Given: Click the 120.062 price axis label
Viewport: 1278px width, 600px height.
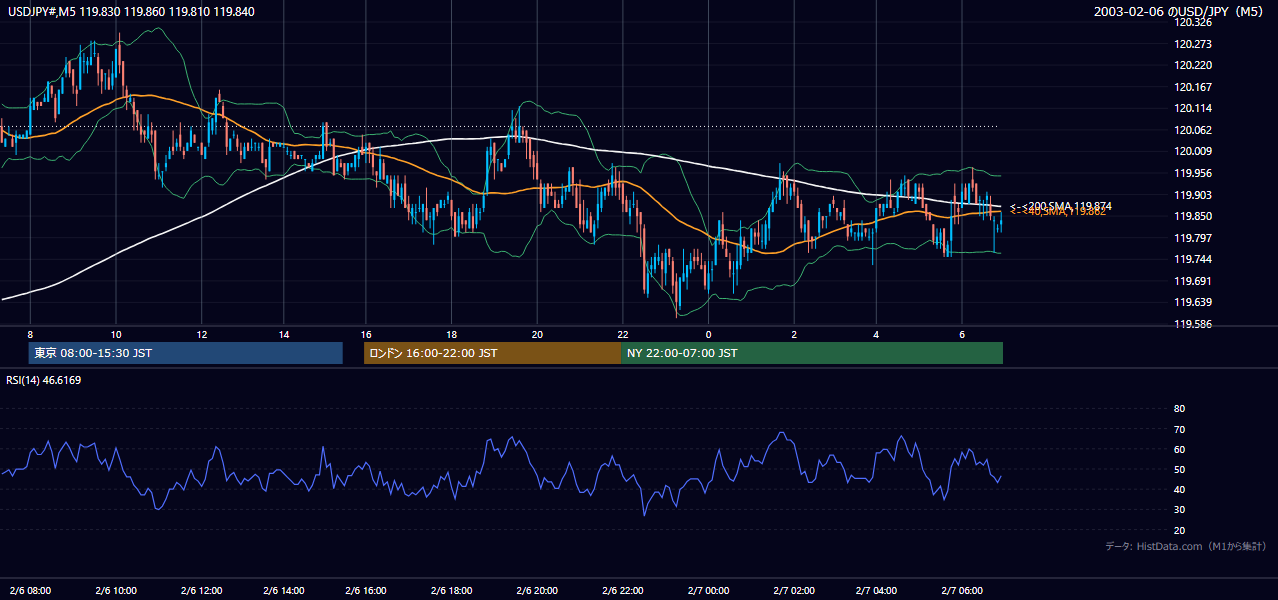Looking at the screenshot, I should tap(1194, 130).
